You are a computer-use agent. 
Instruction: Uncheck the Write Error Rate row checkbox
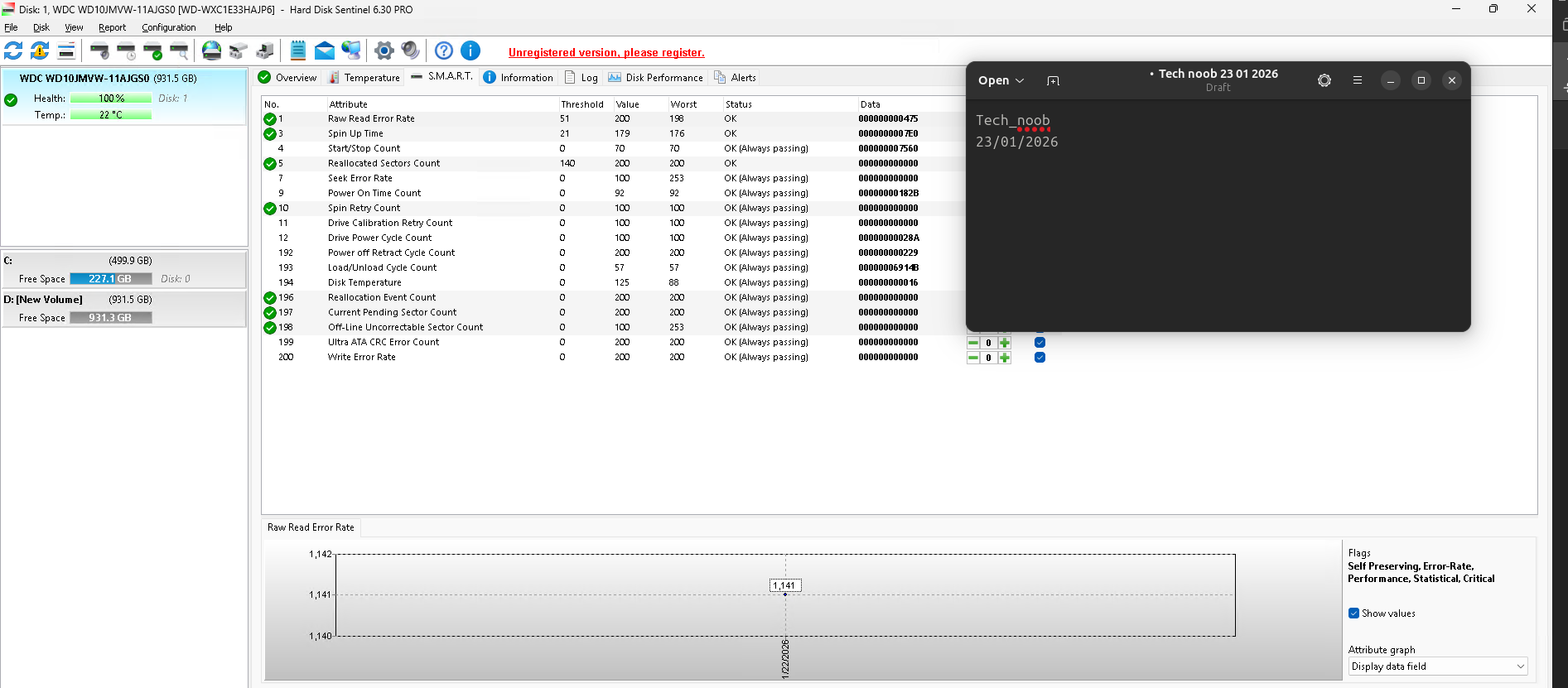1040,358
